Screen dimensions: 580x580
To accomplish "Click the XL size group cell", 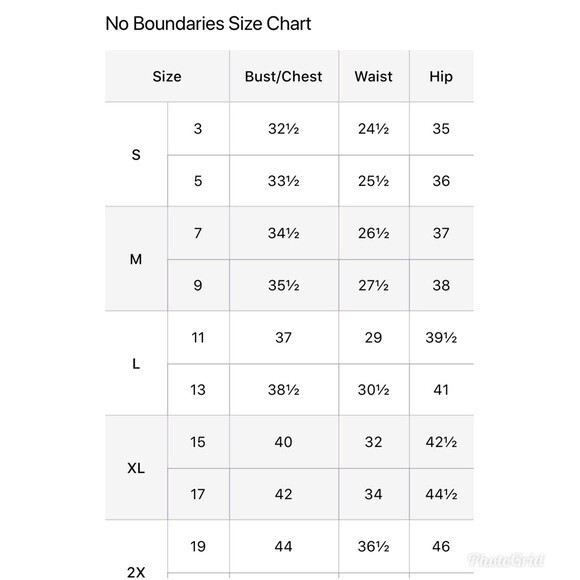I will pos(136,468).
